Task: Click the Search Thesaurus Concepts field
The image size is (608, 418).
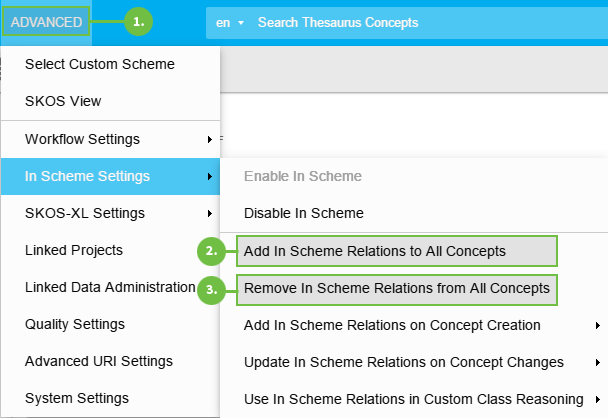Action: click(420, 22)
